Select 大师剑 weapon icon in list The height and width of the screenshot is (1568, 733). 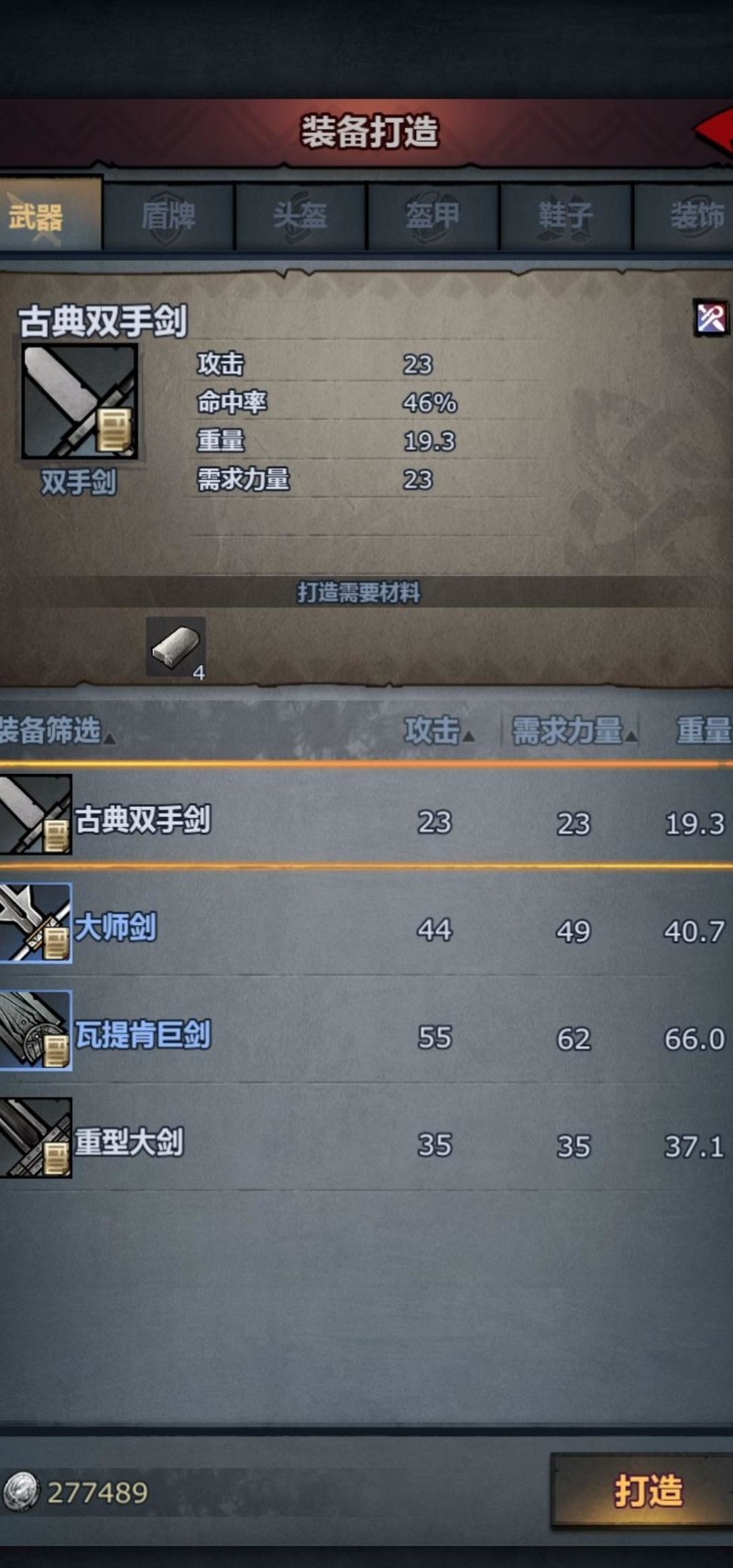pos(36,922)
